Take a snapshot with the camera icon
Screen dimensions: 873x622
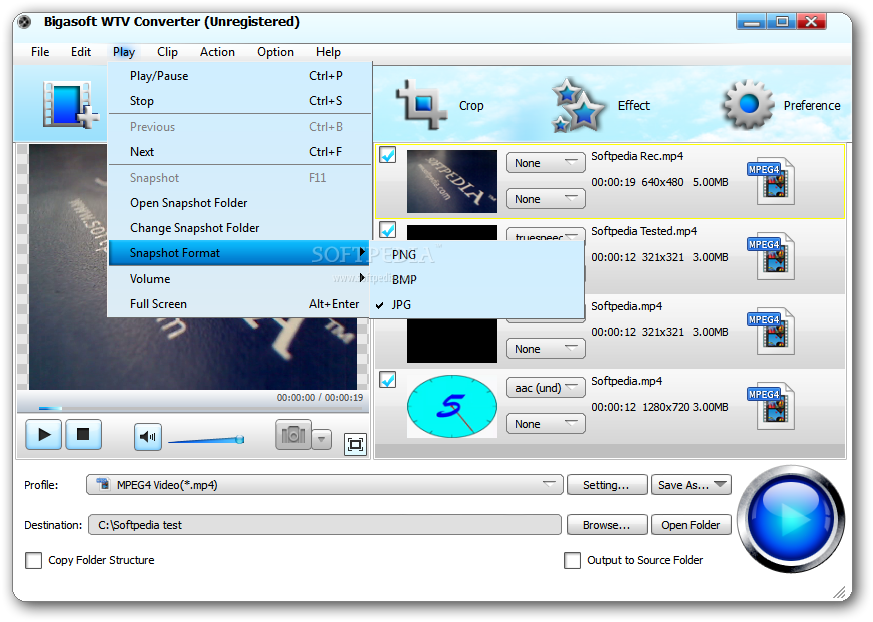pos(293,435)
